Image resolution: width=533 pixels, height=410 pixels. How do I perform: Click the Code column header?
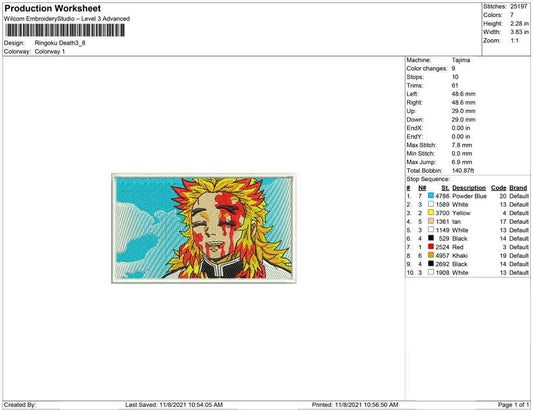click(498, 188)
